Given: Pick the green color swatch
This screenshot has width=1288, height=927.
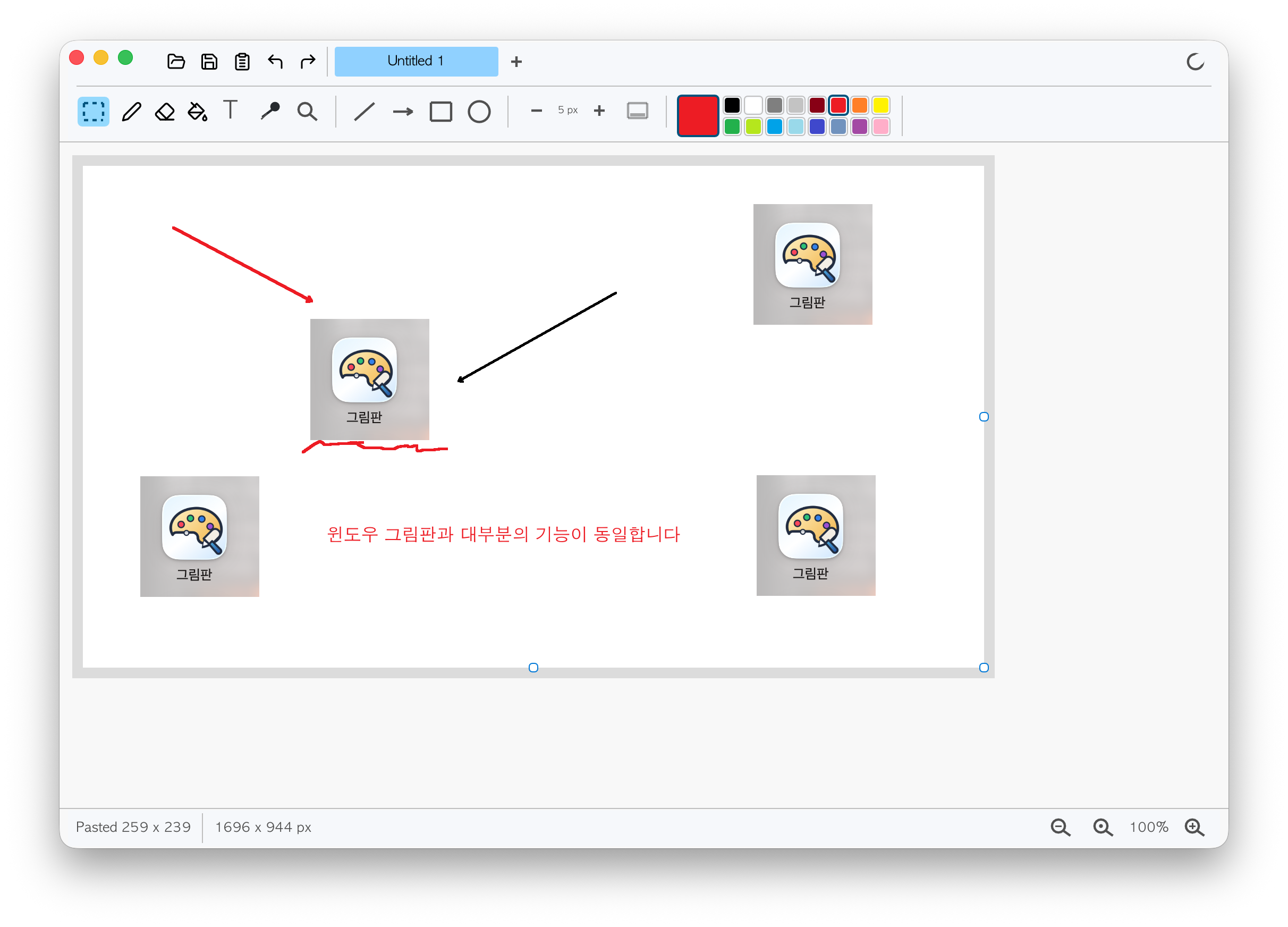Looking at the screenshot, I should pos(732,126).
